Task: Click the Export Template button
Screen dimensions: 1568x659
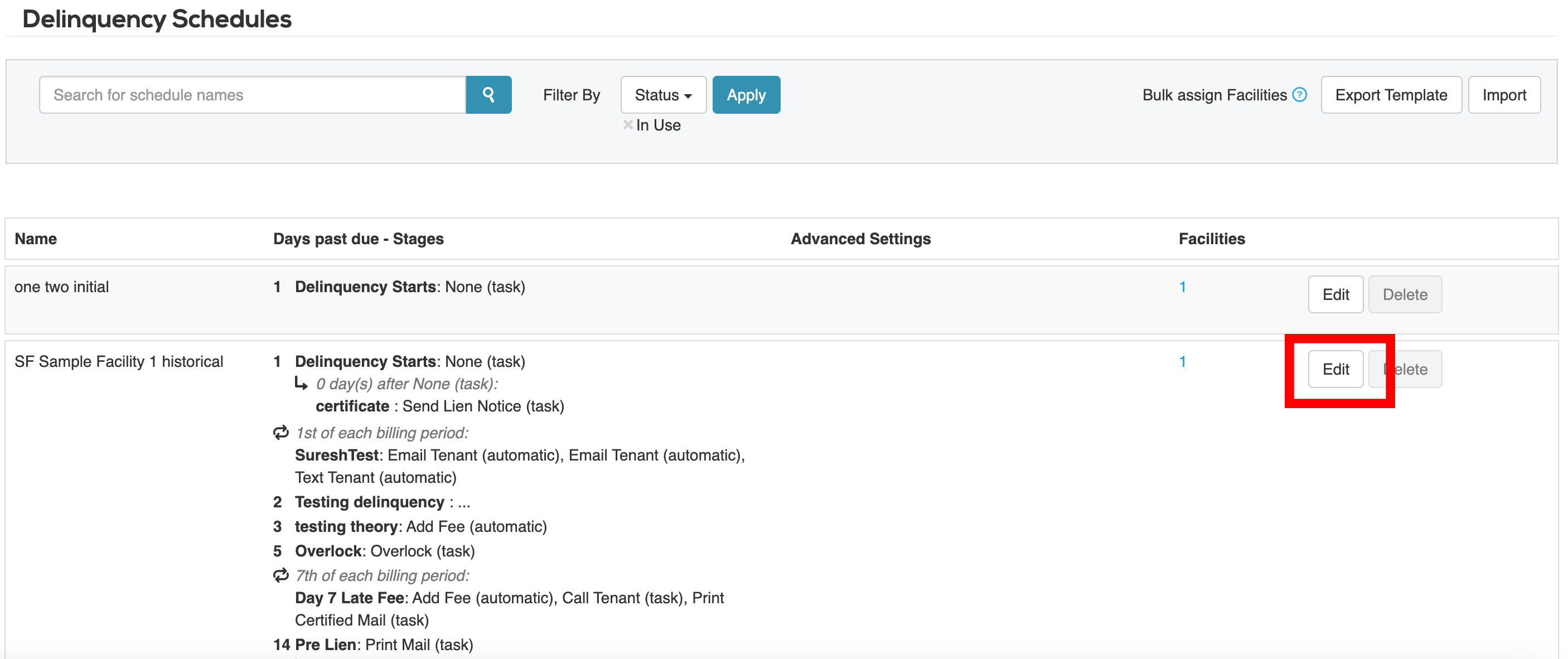Action: pyautogui.click(x=1390, y=94)
